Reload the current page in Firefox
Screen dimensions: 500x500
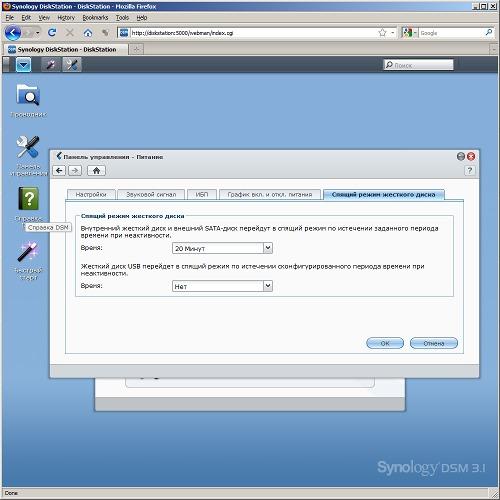[x=52, y=33]
